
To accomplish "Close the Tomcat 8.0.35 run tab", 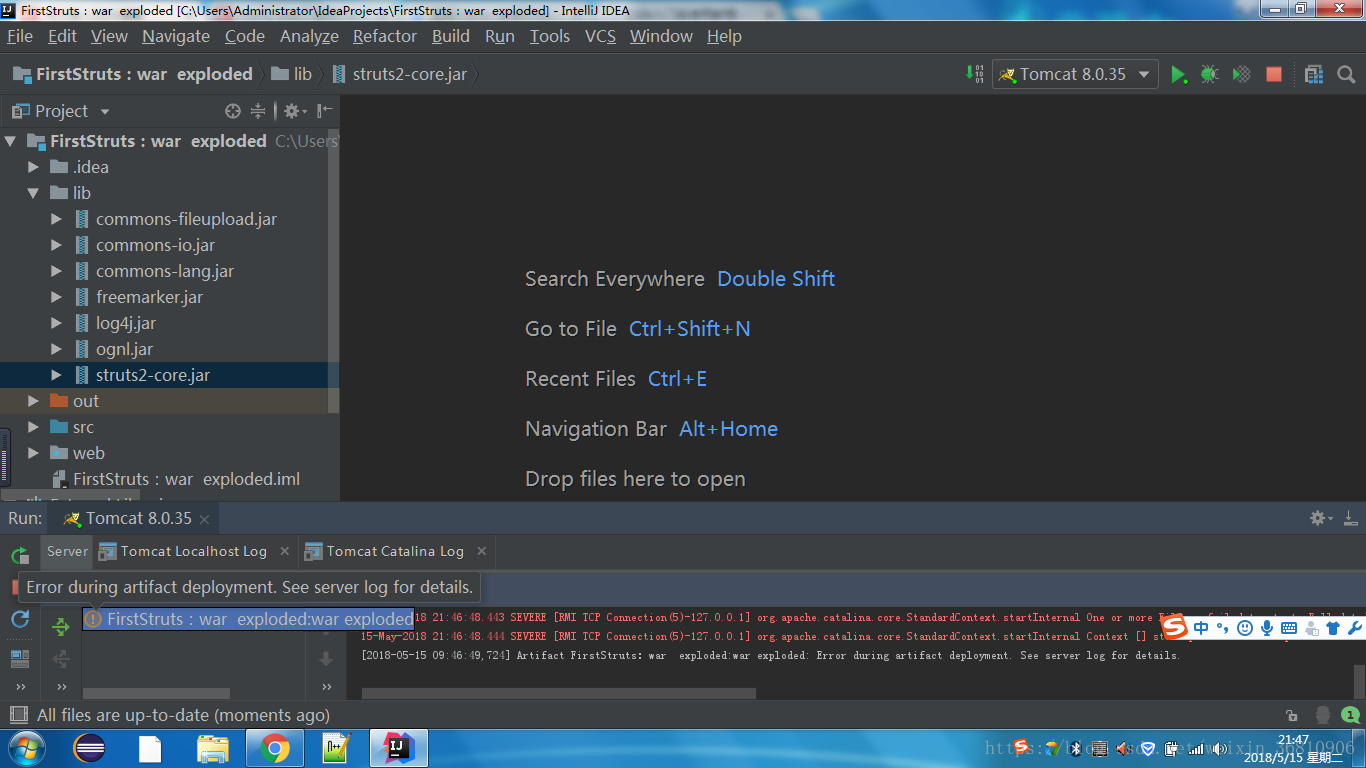I will [x=204, y=519].
